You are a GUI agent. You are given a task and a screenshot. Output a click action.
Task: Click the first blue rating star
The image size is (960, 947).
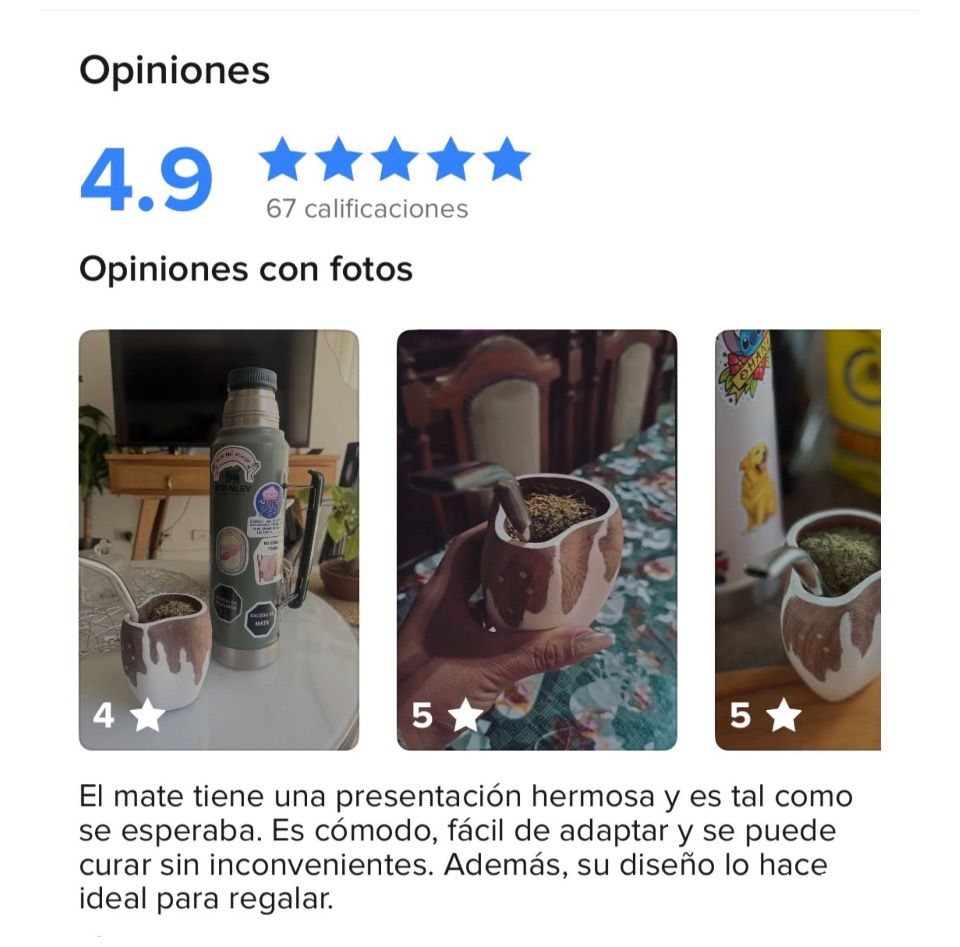click(x=283, y=159)
